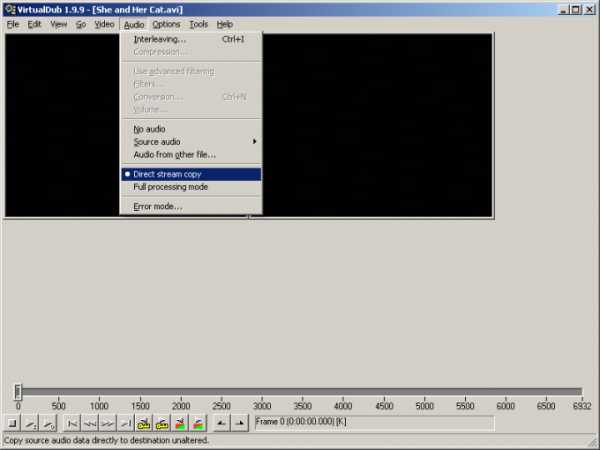Close the open Audio menu
Viewport: 600px width, 450px height.
tap(134, 25)
